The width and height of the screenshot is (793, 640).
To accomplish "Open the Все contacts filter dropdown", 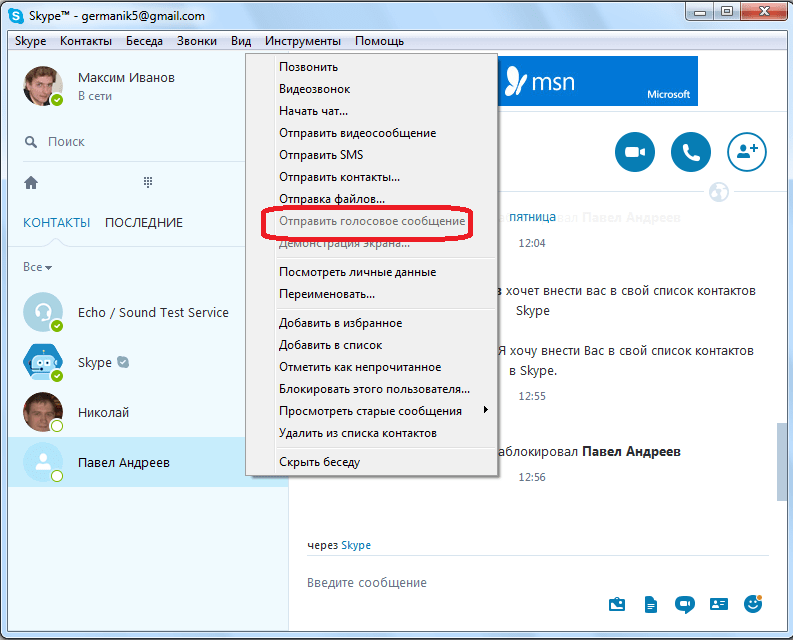I will pyautogui.click(x=37, y=267).
